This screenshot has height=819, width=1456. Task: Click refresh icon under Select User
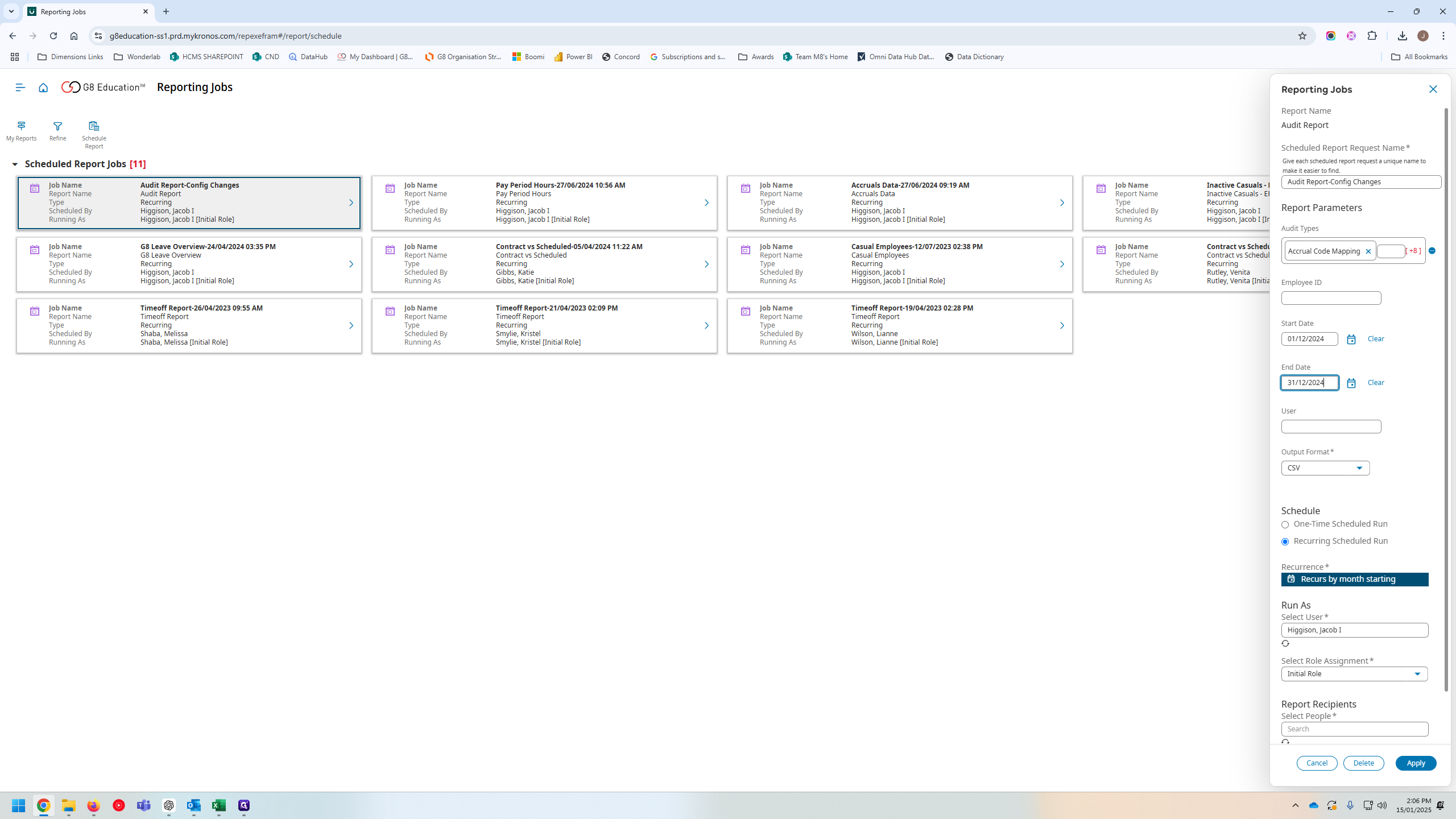(x=1285, y=644)
